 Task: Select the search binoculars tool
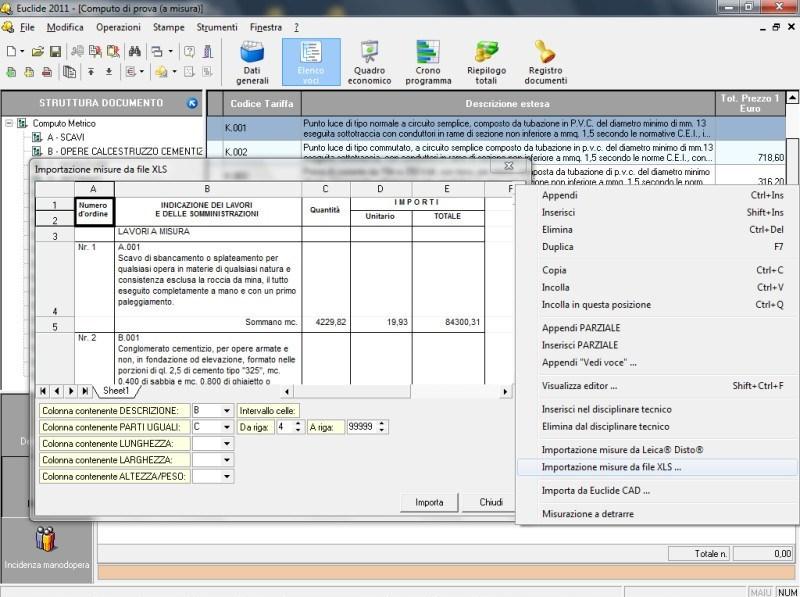[x=135, y=51]
